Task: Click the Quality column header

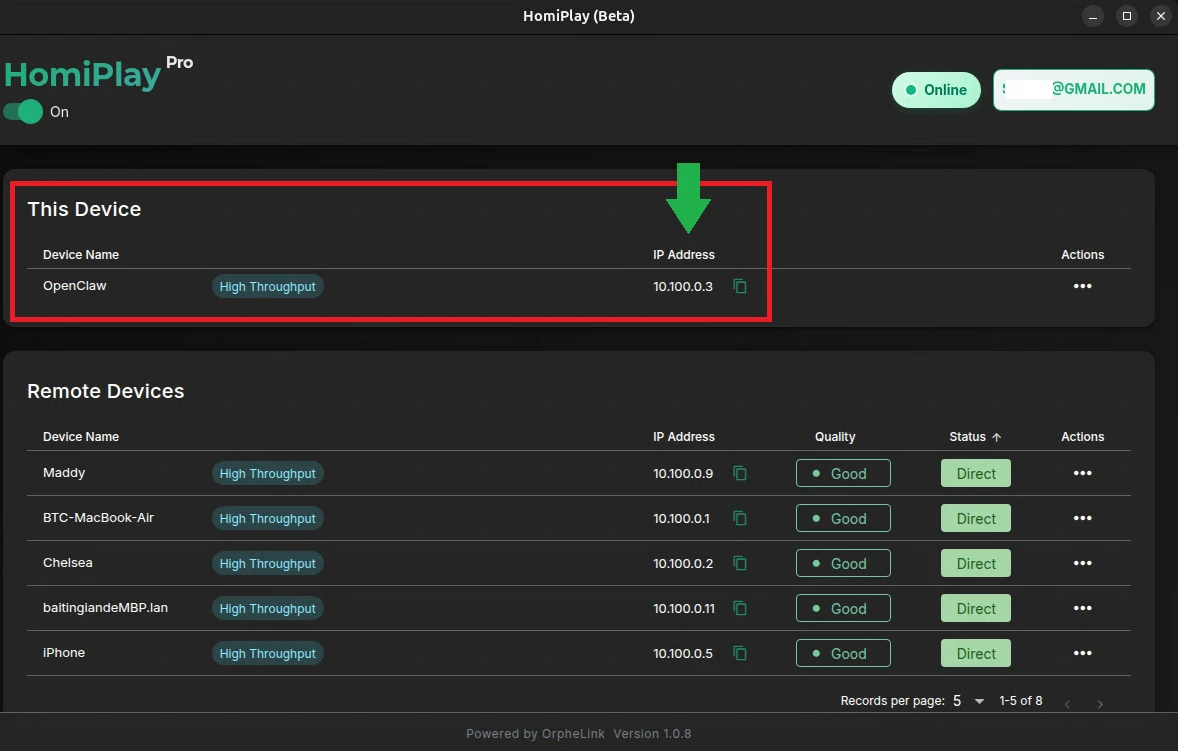Action: point(835,437)
